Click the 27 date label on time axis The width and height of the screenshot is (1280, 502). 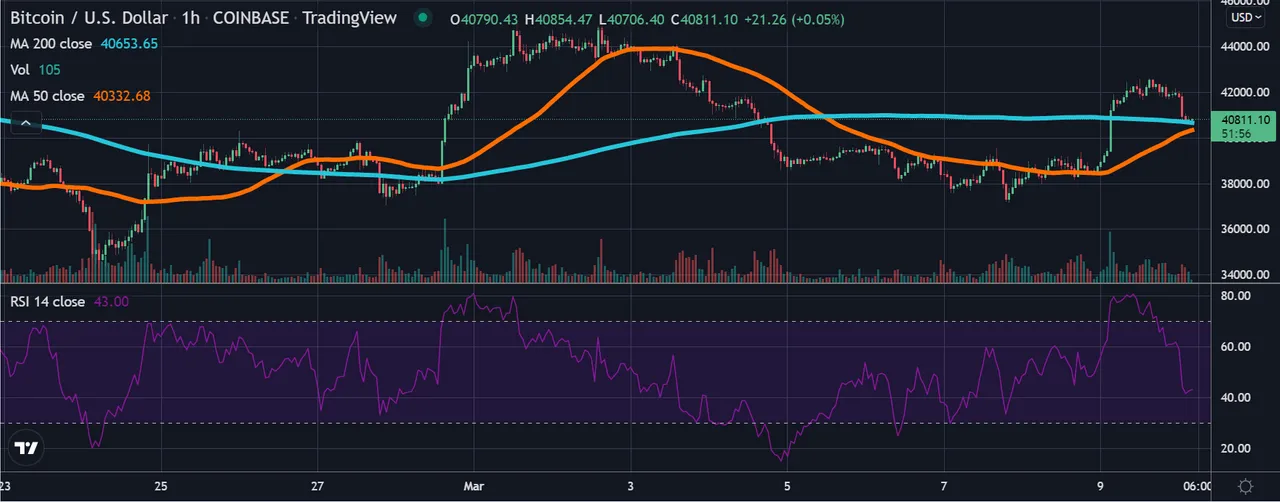(x=316, y=486)
